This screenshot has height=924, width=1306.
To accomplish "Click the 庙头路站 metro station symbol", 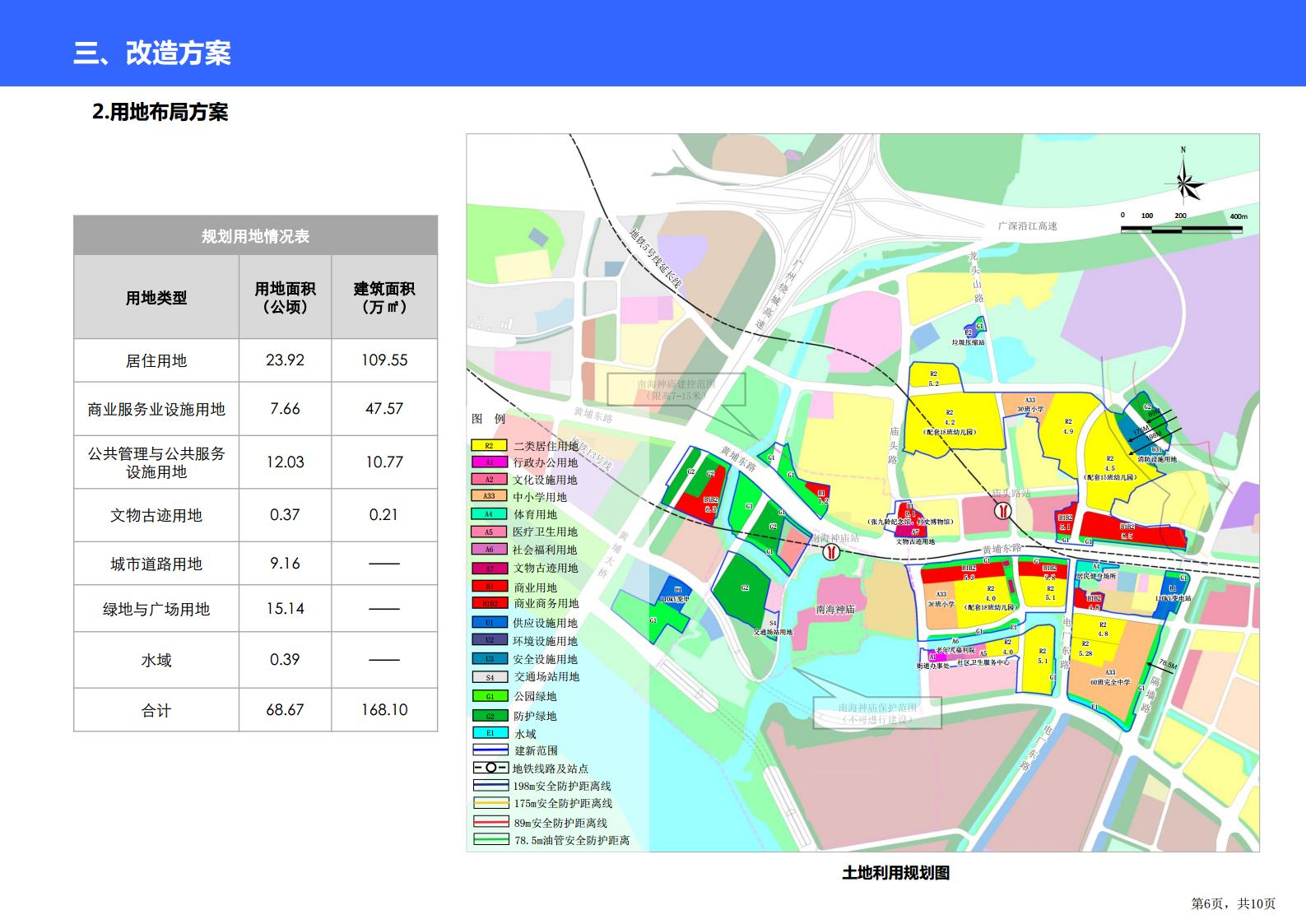I will point(1002,510).
